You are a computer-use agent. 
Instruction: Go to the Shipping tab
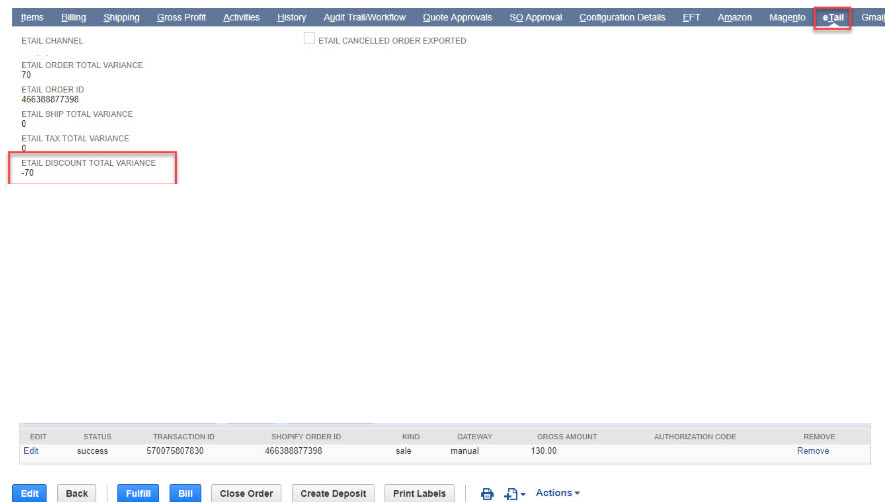click(x=121, y=18)
